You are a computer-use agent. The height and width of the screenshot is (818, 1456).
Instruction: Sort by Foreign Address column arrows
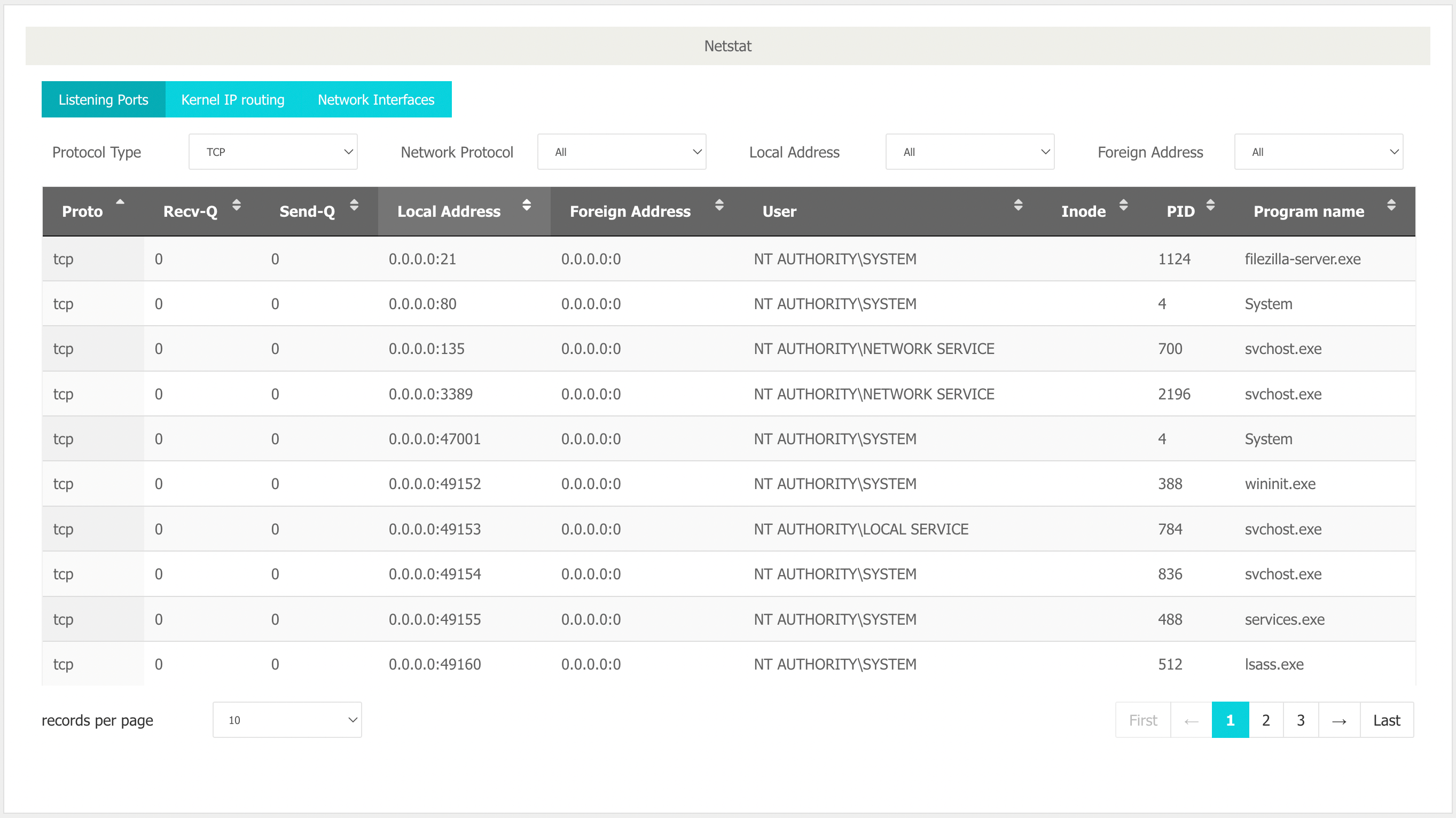pyautogui.click(x=719, y=205)
